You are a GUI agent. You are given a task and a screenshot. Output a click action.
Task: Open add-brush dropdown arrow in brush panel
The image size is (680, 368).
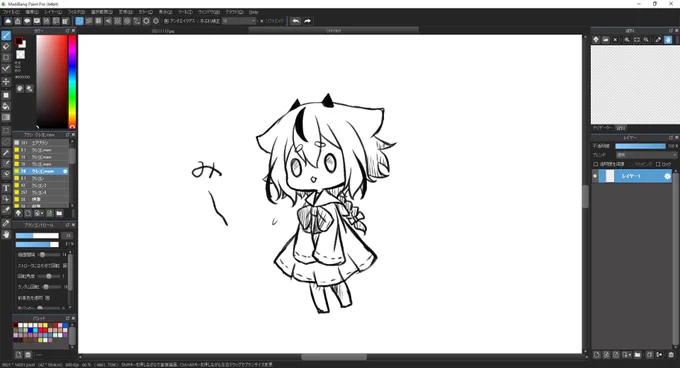coord(42,213)
